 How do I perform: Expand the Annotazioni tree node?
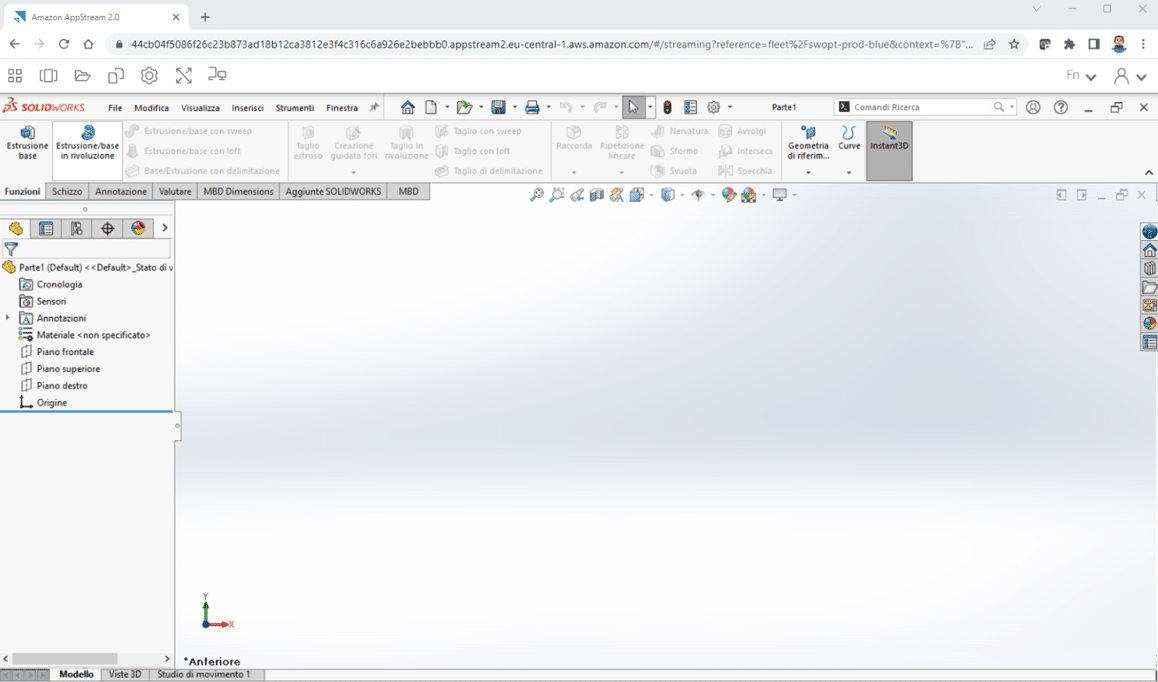click(8, 318)
